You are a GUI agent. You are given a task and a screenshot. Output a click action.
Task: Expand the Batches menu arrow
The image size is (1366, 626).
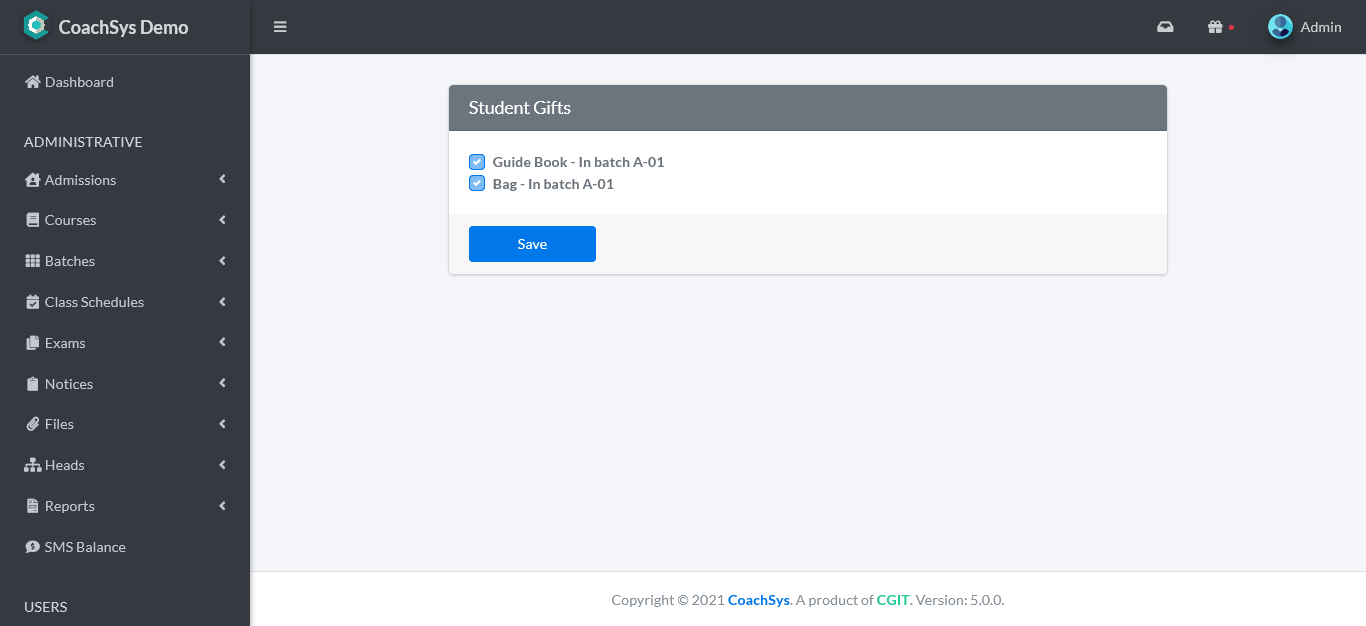point(222,260)
